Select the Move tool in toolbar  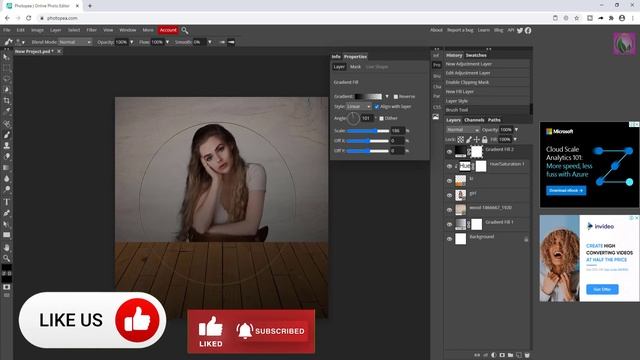pyautogui.click(x=6, y=57)
